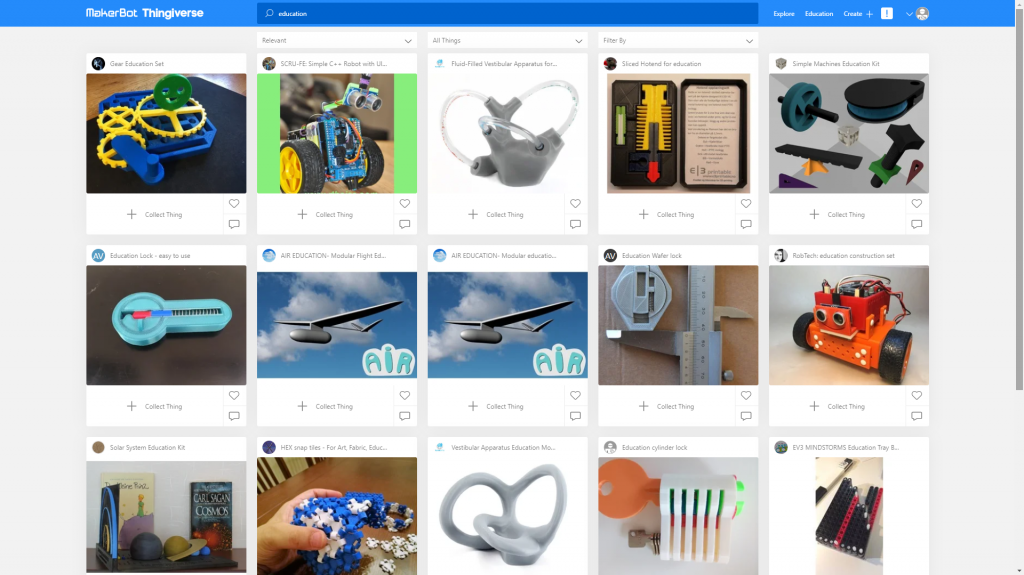The height and width of the screenshot is (575, 1024).
Task: Open the Education menu item
Action: 819,14
